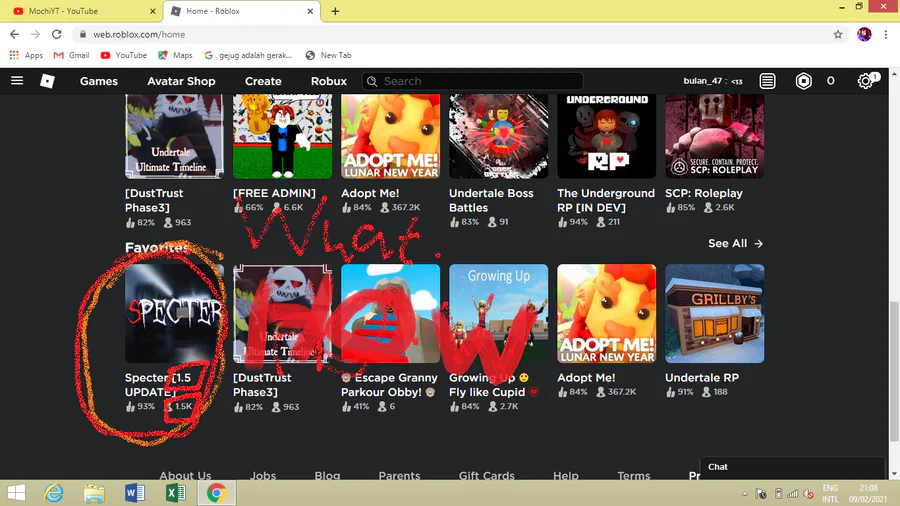Open Excel from the taskbar
The height and width of the screenshot is (506, 900).
(x=176, y=493)
